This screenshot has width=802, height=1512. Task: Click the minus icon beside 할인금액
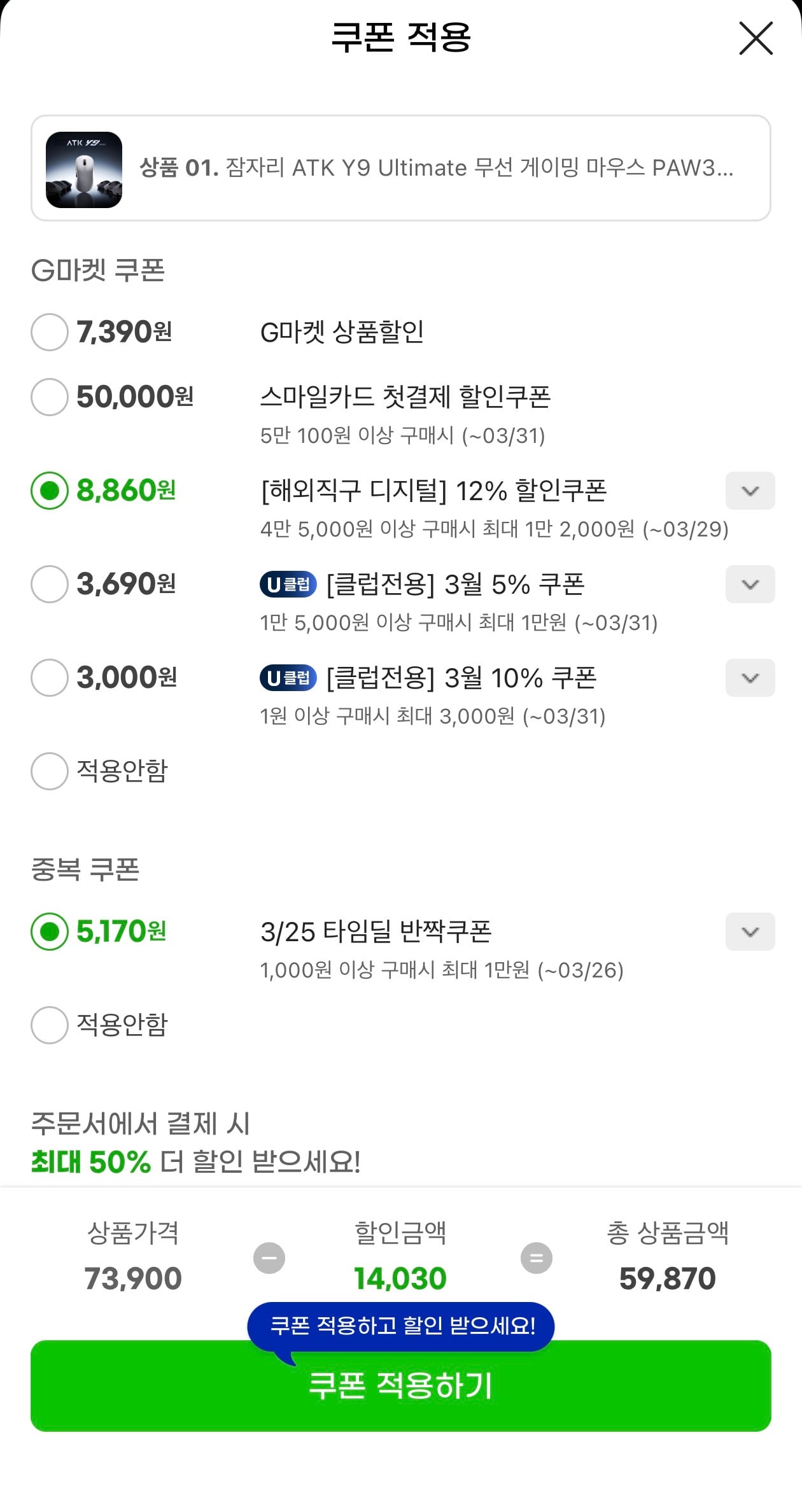click(x=269, y=1258)
